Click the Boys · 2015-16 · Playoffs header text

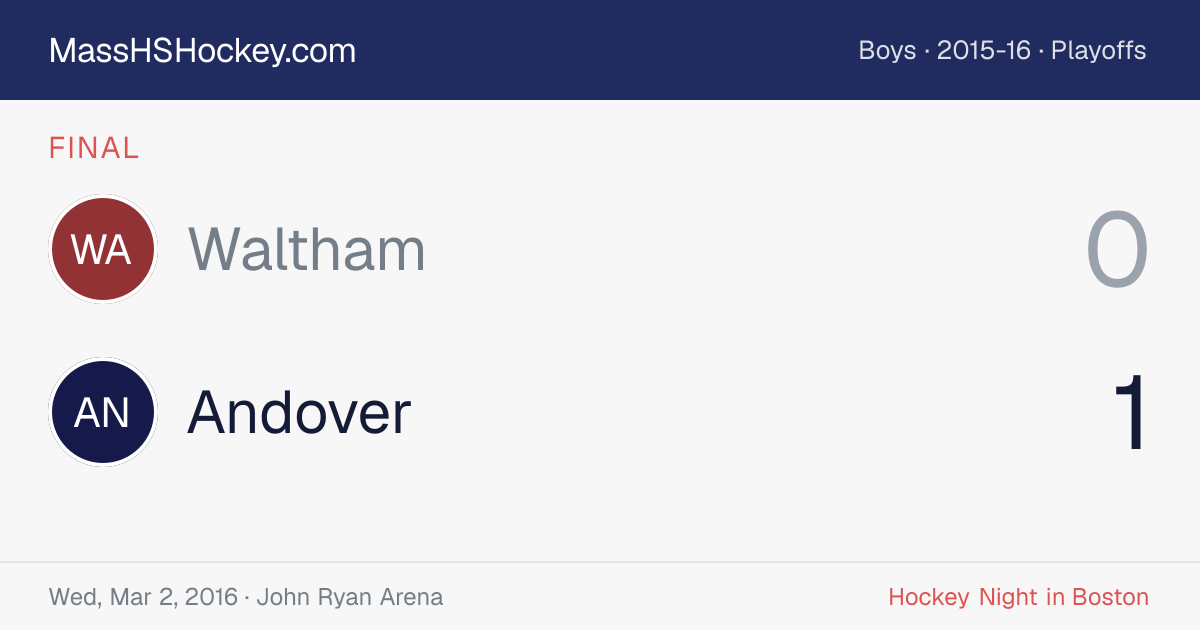pyautogui.click(x=1002, y=50)
